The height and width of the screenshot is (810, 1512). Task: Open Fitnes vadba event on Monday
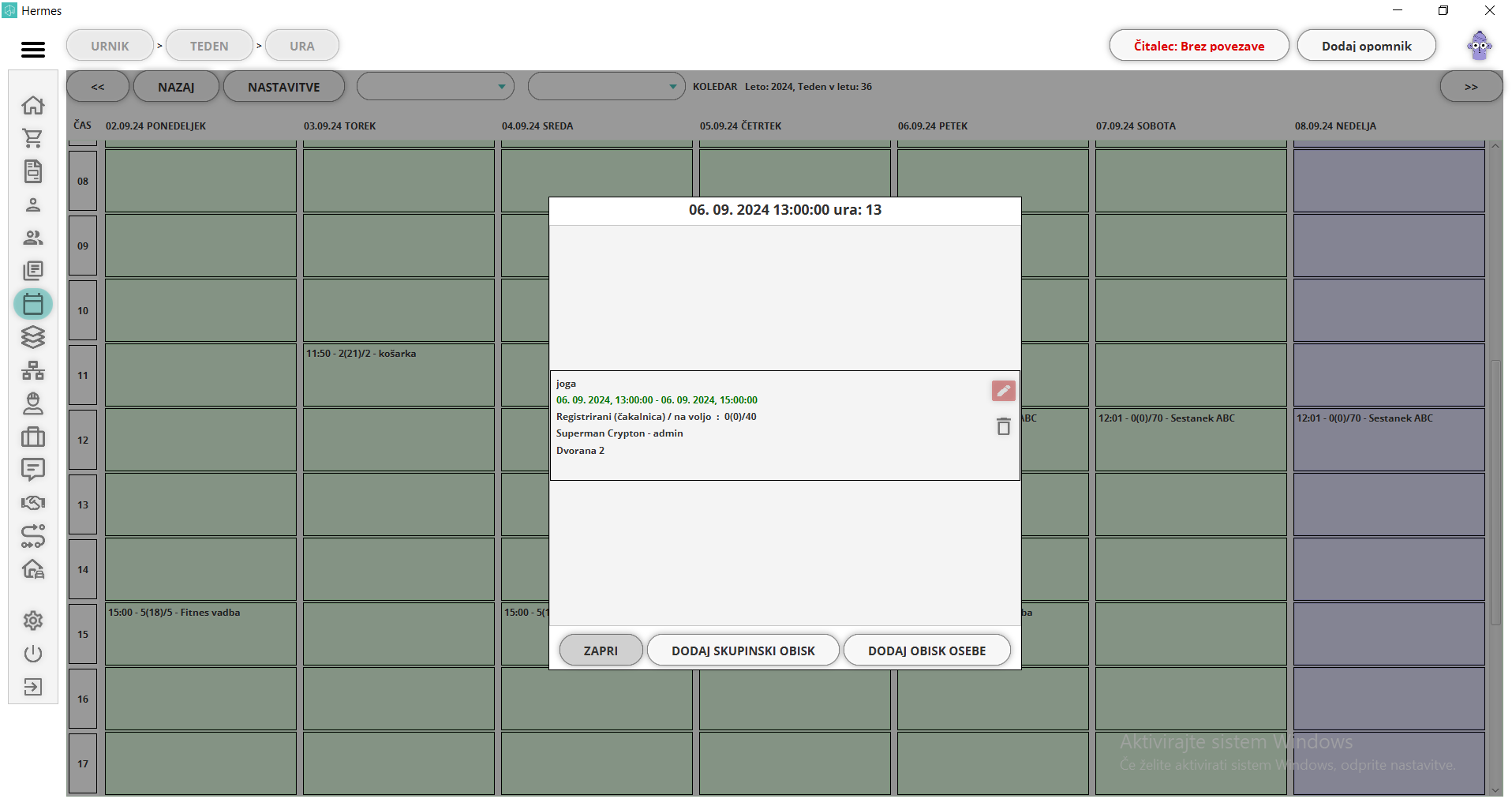(174, 613)
